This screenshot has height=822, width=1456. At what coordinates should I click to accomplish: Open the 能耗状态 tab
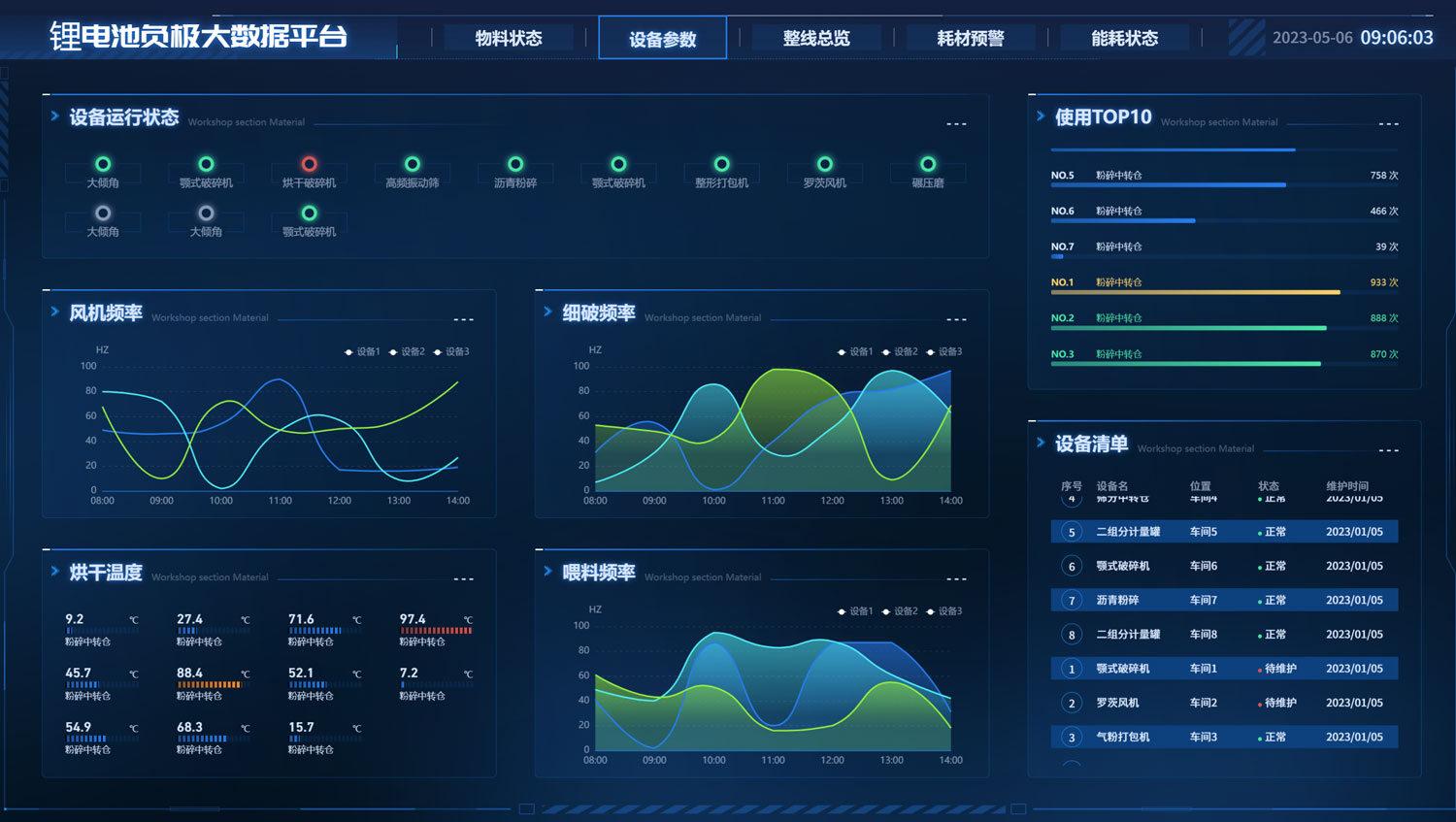[x=1124, y=39]
